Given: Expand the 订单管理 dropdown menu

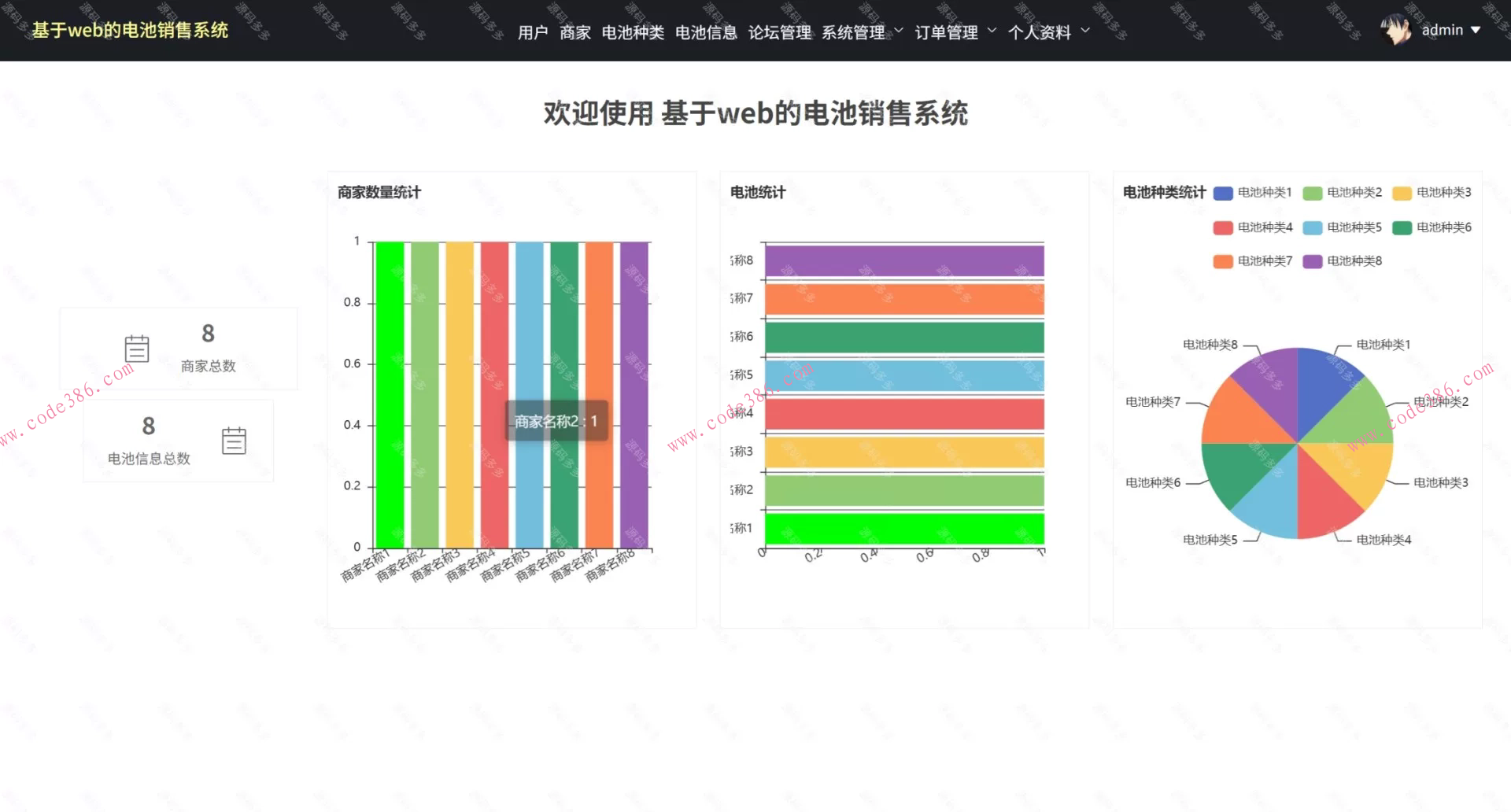Looking at the screenshot, I should tap(955, 32).
